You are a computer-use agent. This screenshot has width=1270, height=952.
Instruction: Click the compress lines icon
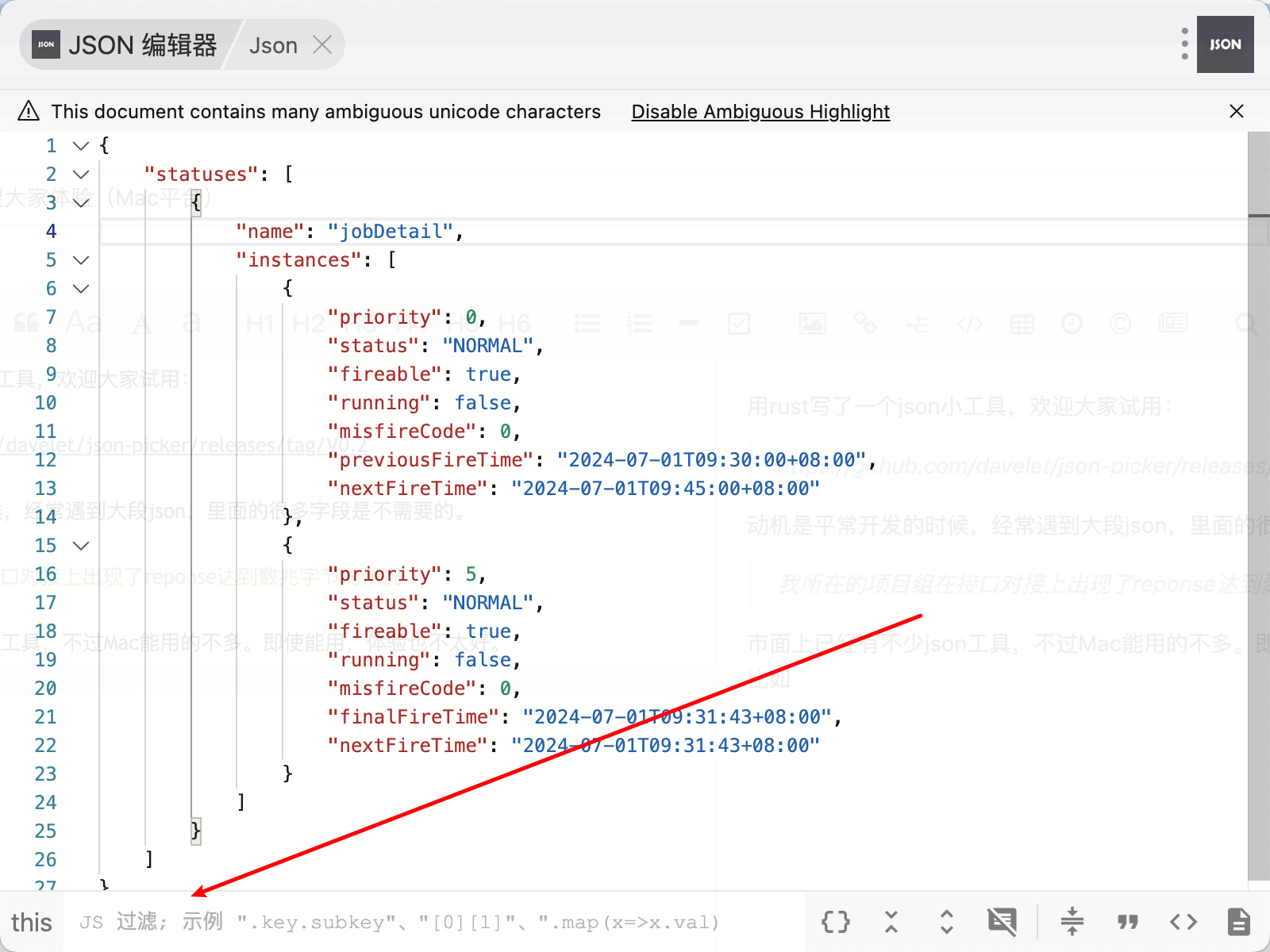[1072, 921]
